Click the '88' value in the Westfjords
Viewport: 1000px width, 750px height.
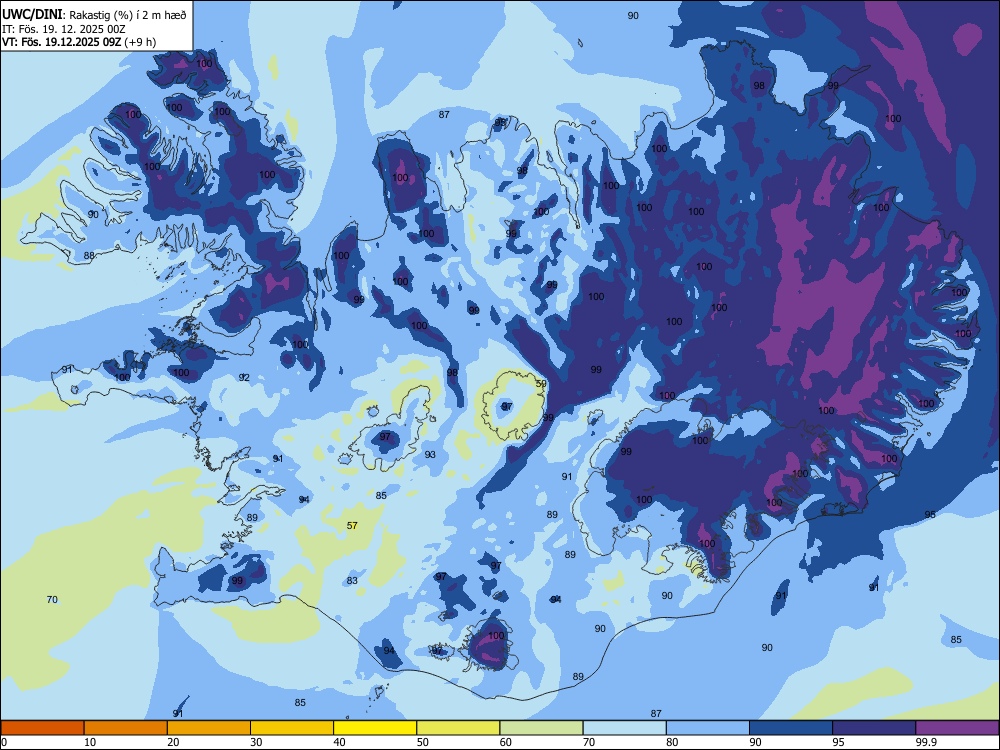pyautogui.click(x=89, y=256)
